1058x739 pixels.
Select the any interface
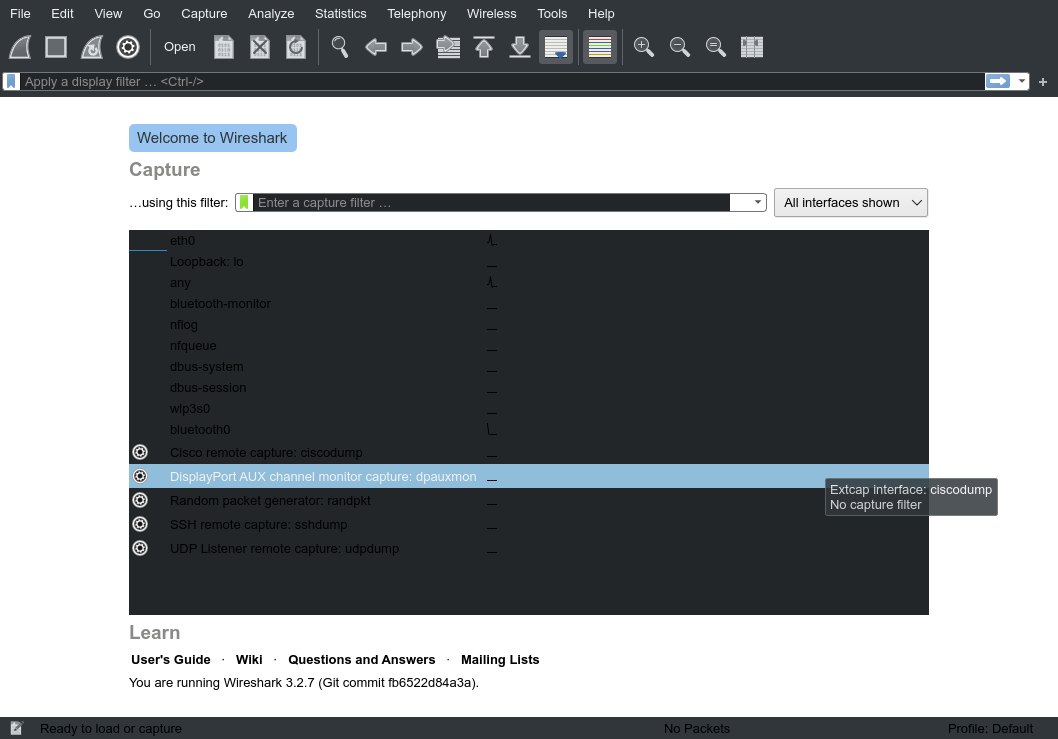point(529,283)
